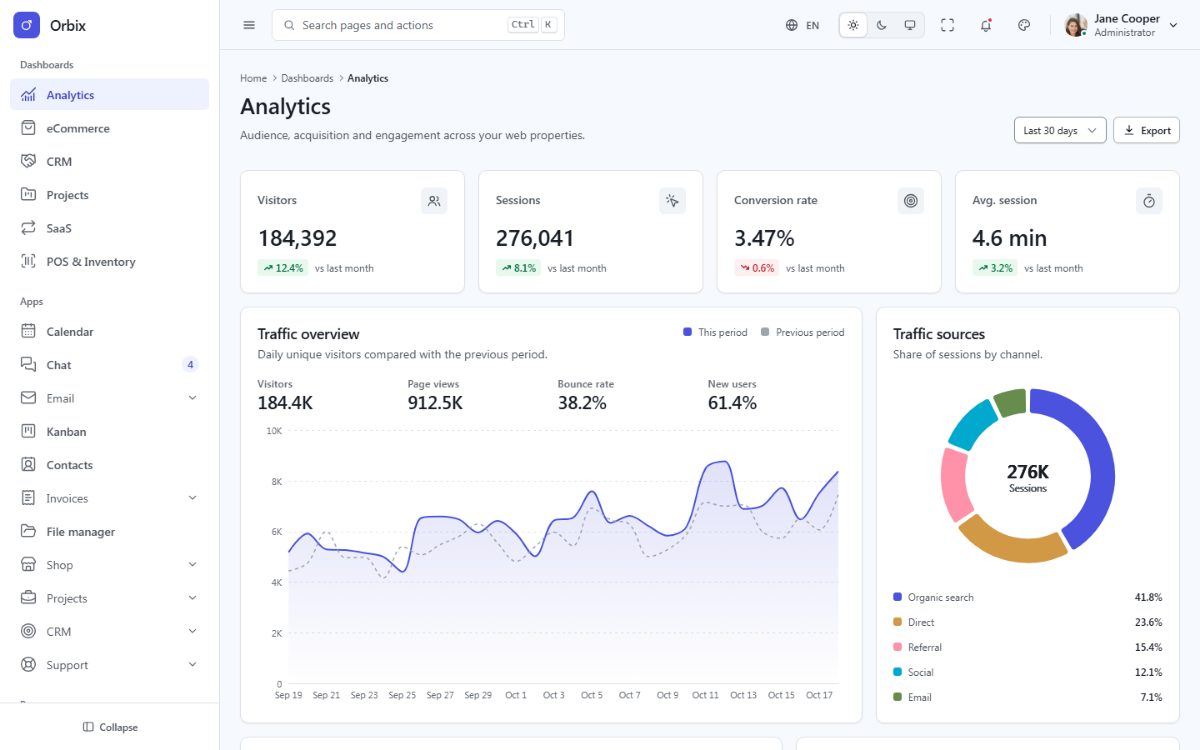Viewport: 1200px width, 750px height.
Task: Toggle the hamburger menu icon
Action: point(249,25)
